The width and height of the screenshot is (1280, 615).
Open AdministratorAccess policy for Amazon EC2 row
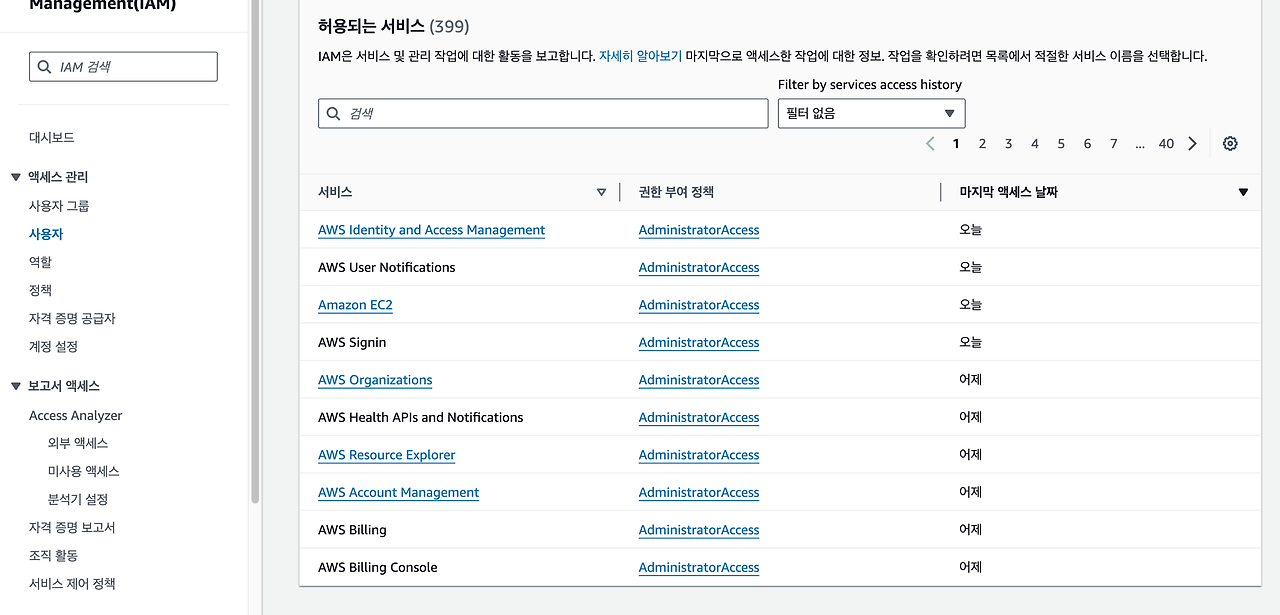click(x=699, y=305)
